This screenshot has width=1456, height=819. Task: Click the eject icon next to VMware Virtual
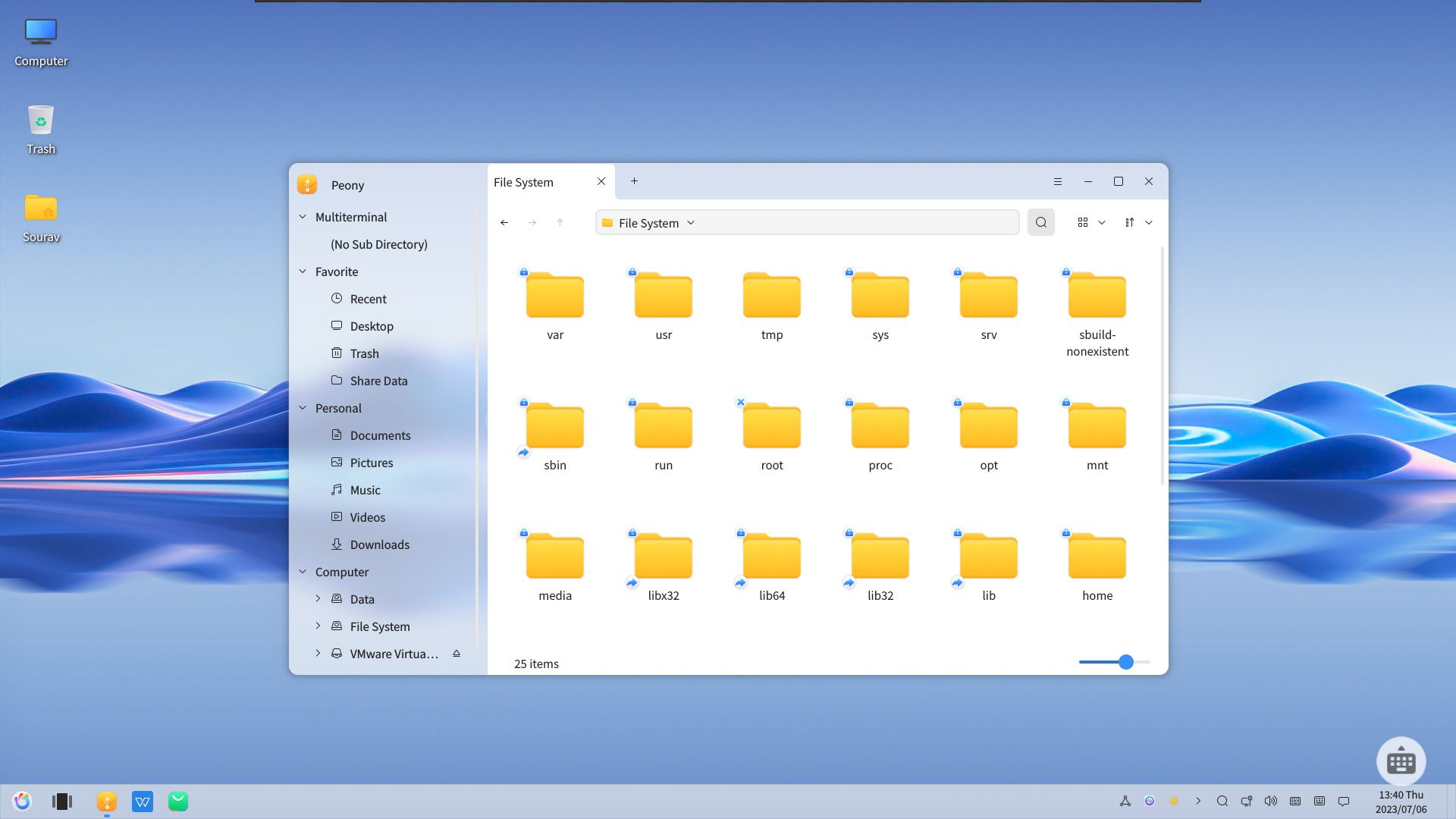(x=456, y=653)
